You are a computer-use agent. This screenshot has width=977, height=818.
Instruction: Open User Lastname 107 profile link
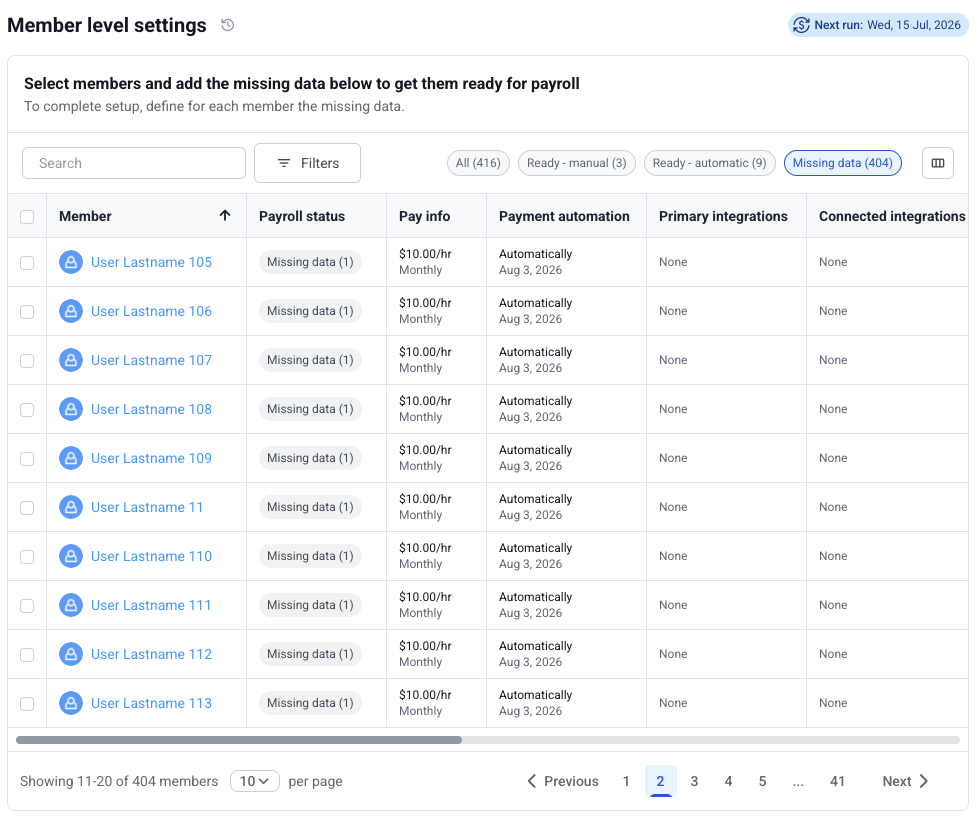[x=151, y=360]
